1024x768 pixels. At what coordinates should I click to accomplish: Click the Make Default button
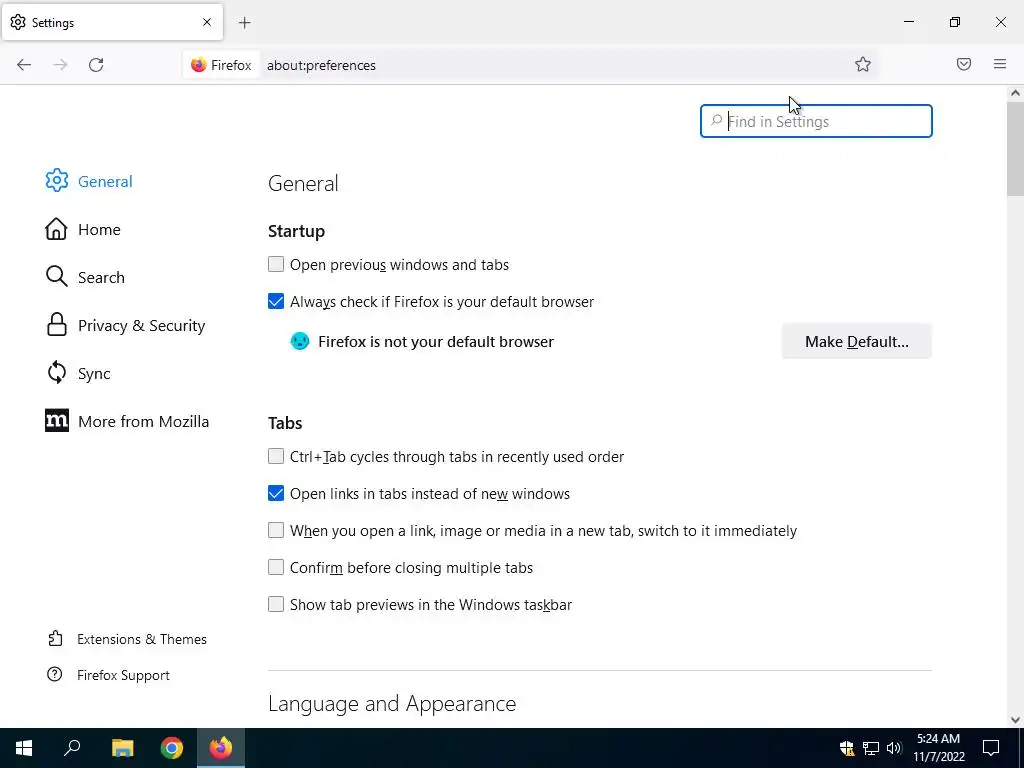[x=856, y=342]
